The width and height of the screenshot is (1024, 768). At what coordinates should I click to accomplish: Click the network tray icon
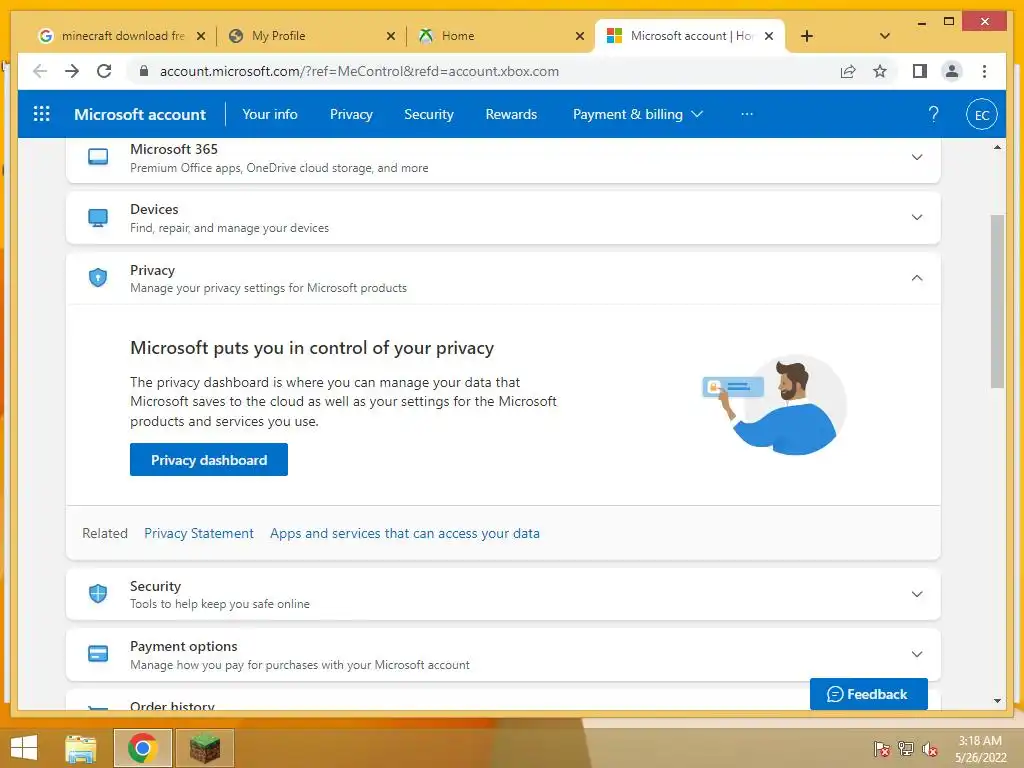point(906,749)
